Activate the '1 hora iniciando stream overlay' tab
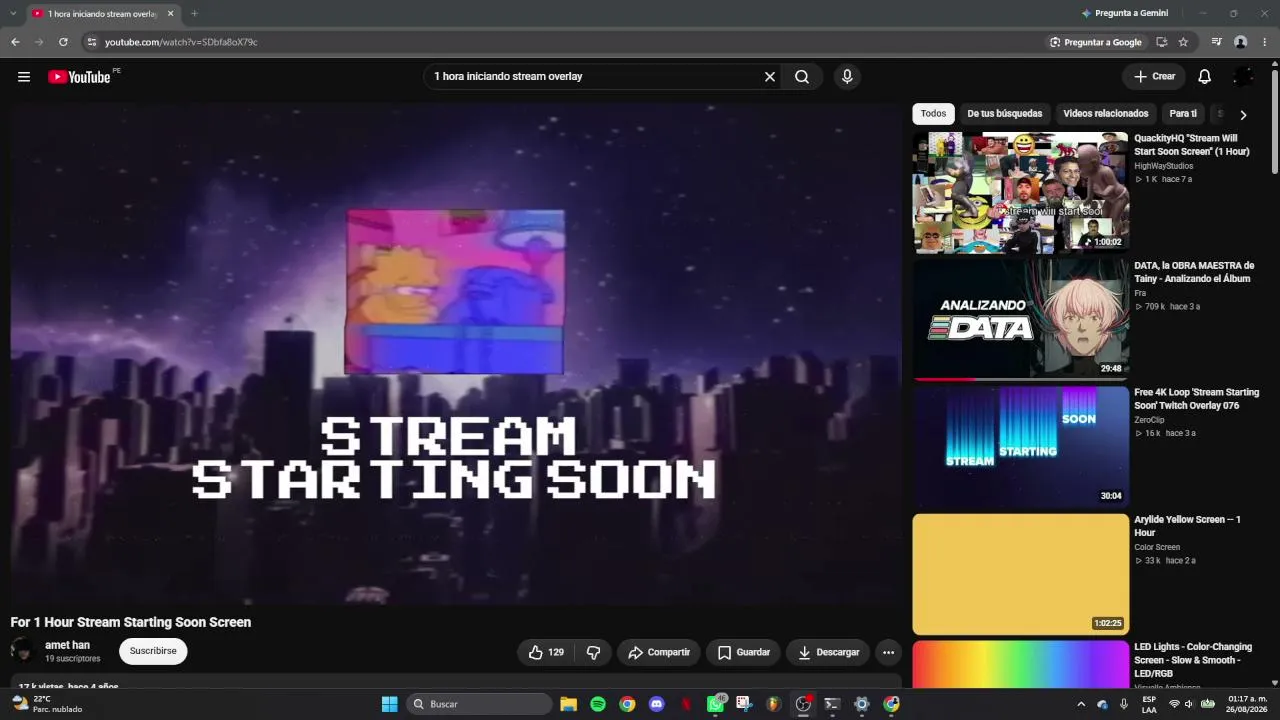 click(x=102, y=14)
